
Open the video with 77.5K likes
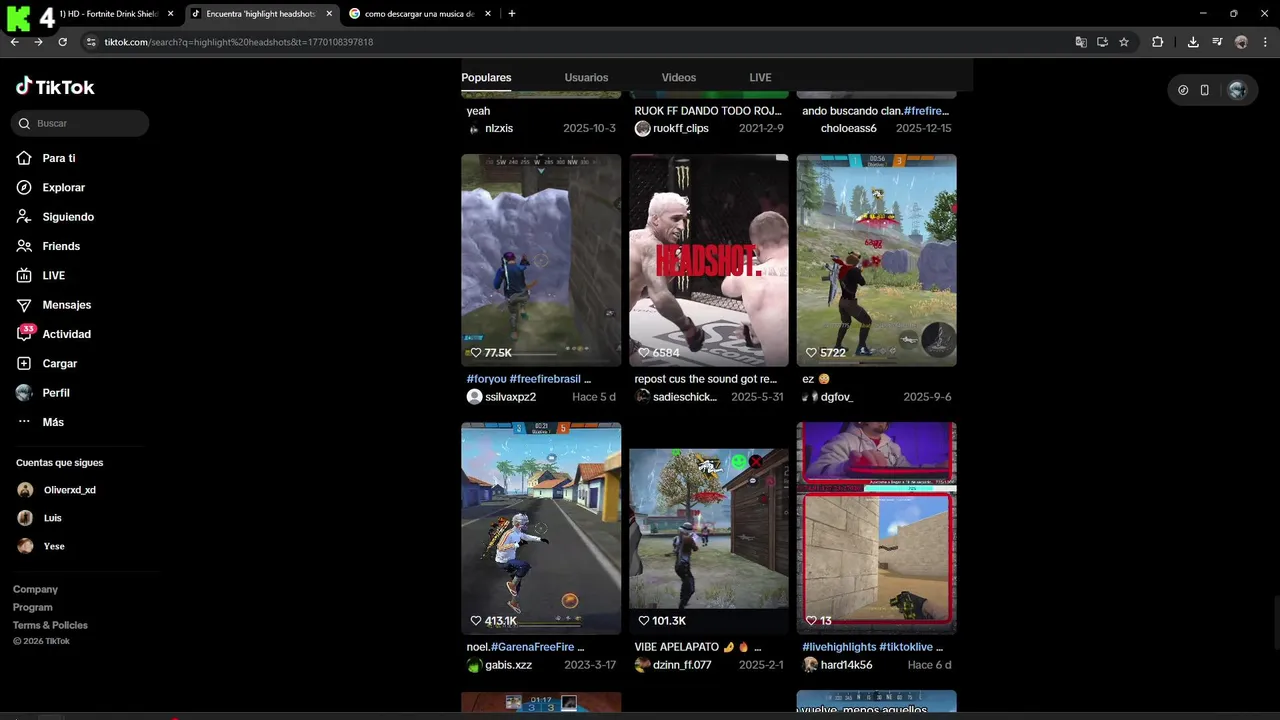(541, 260)
